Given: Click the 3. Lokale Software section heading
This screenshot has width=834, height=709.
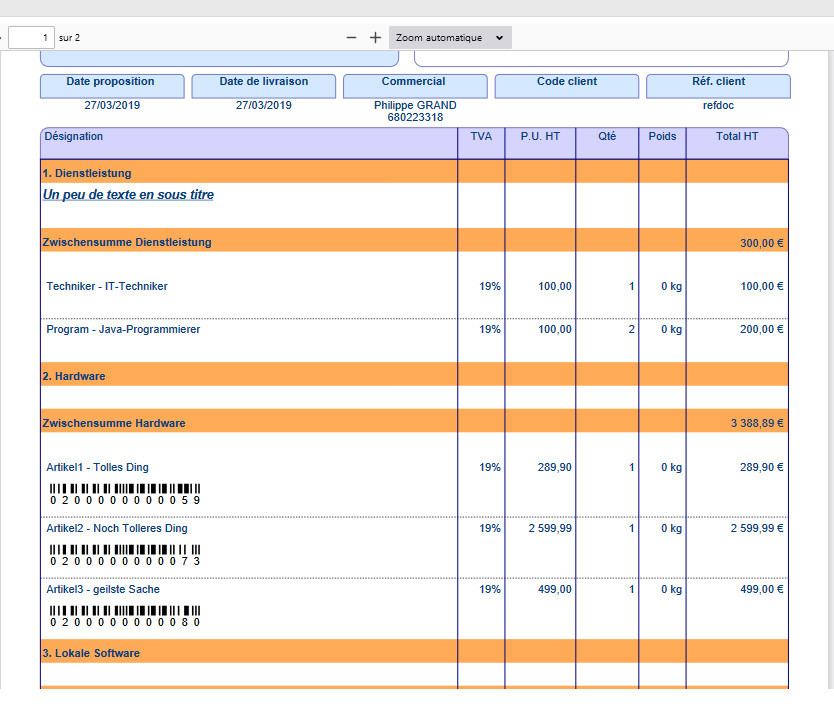Looking at the screenshot, I should click(91, 653).
